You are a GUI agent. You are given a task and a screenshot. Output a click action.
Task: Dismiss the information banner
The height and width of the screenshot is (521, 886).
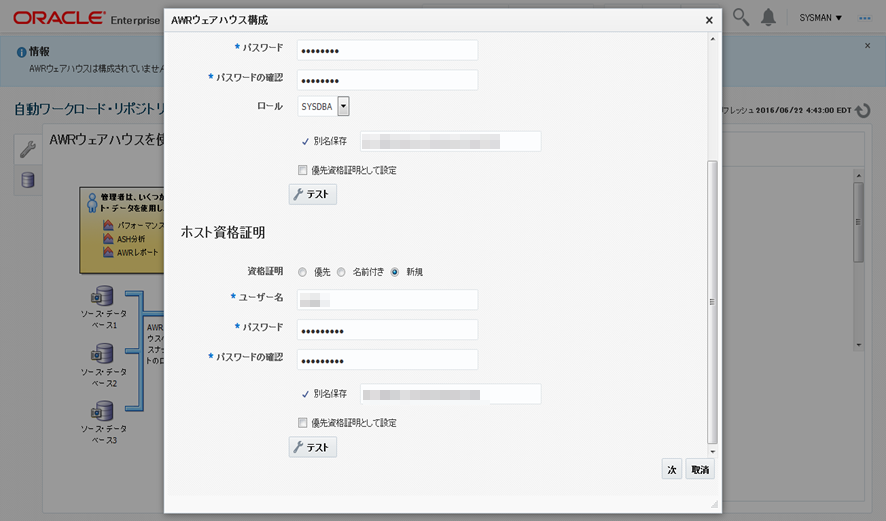(867, 46)
